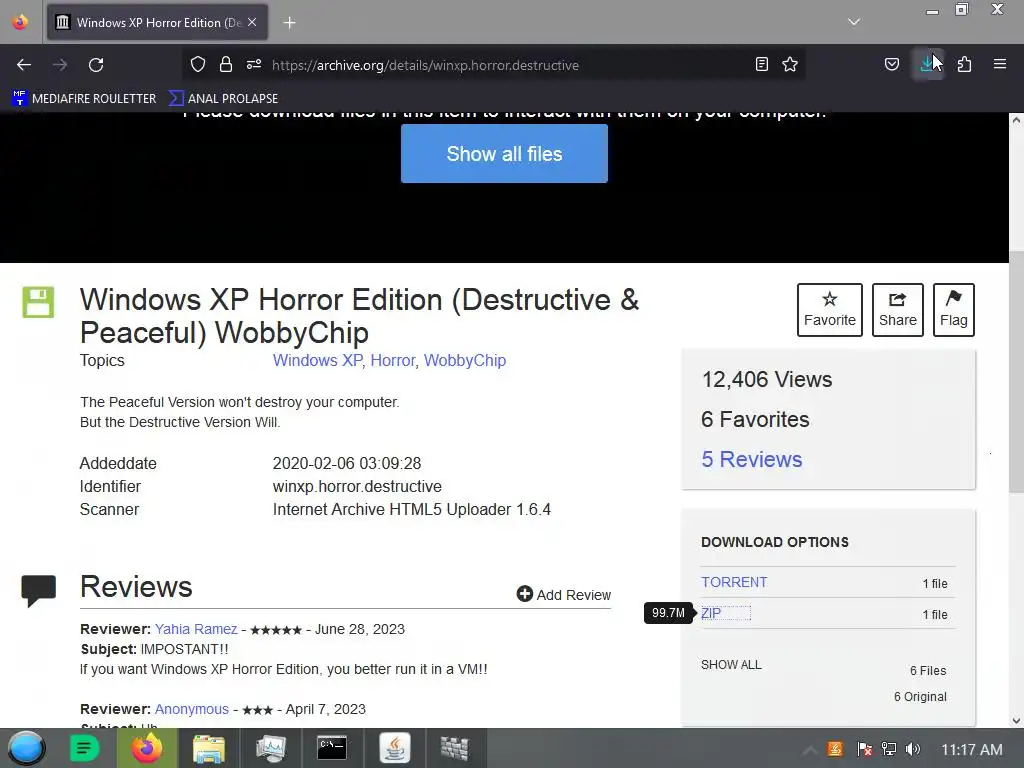Open the extensions puzzle icon
This screenshot has height=768, width=1024.
click(x=965, y=64)
